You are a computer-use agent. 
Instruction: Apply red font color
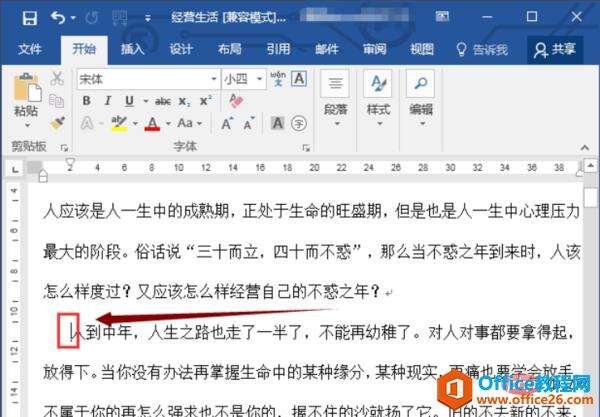(x=152, y=124)
